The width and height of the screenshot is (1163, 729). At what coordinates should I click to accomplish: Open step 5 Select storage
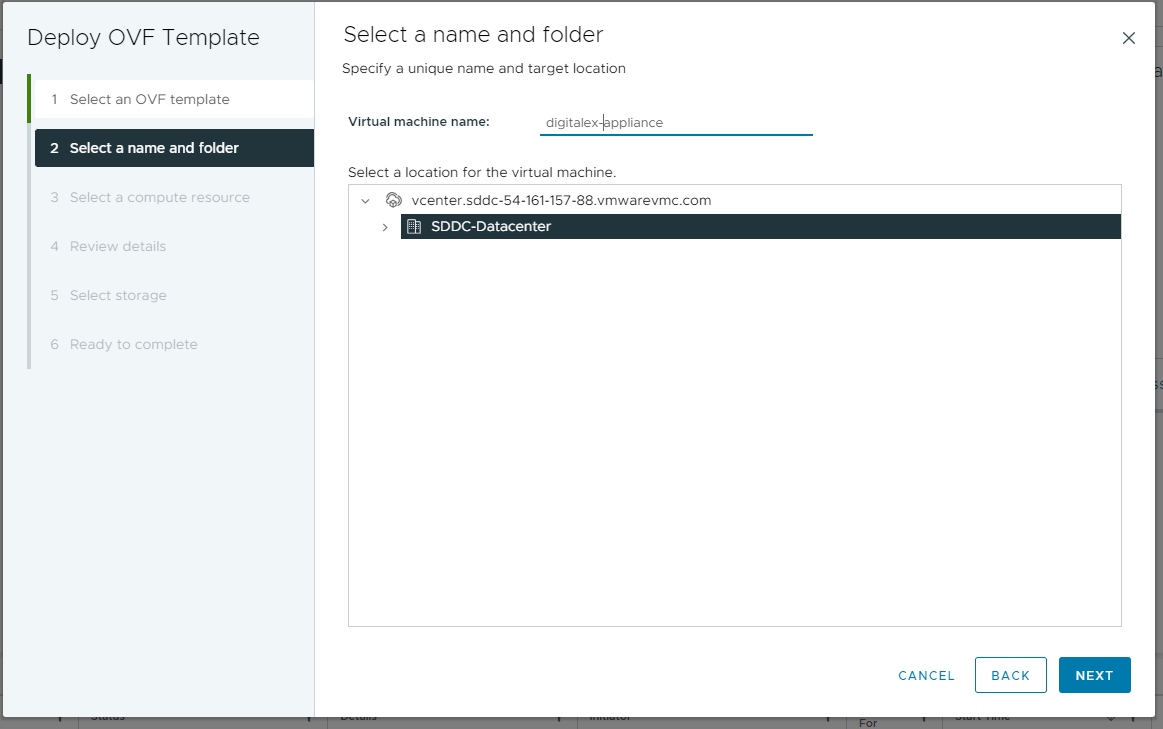[x=118, y=295]
